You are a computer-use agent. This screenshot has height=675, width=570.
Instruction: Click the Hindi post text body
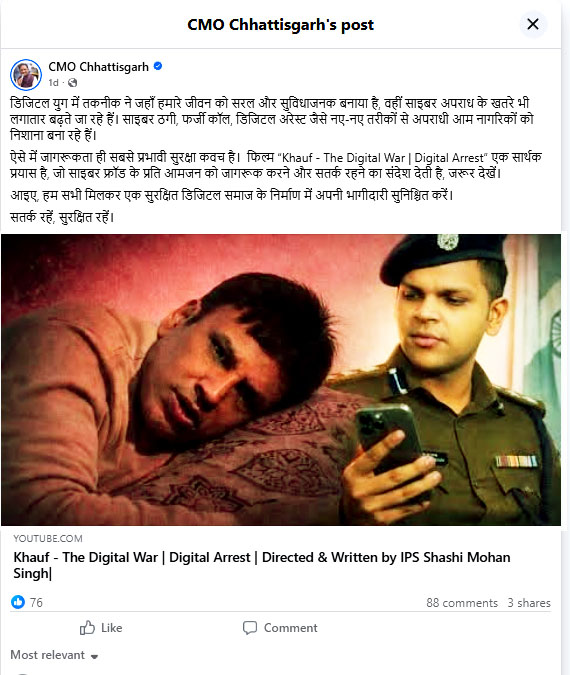(x=276, y=160)
